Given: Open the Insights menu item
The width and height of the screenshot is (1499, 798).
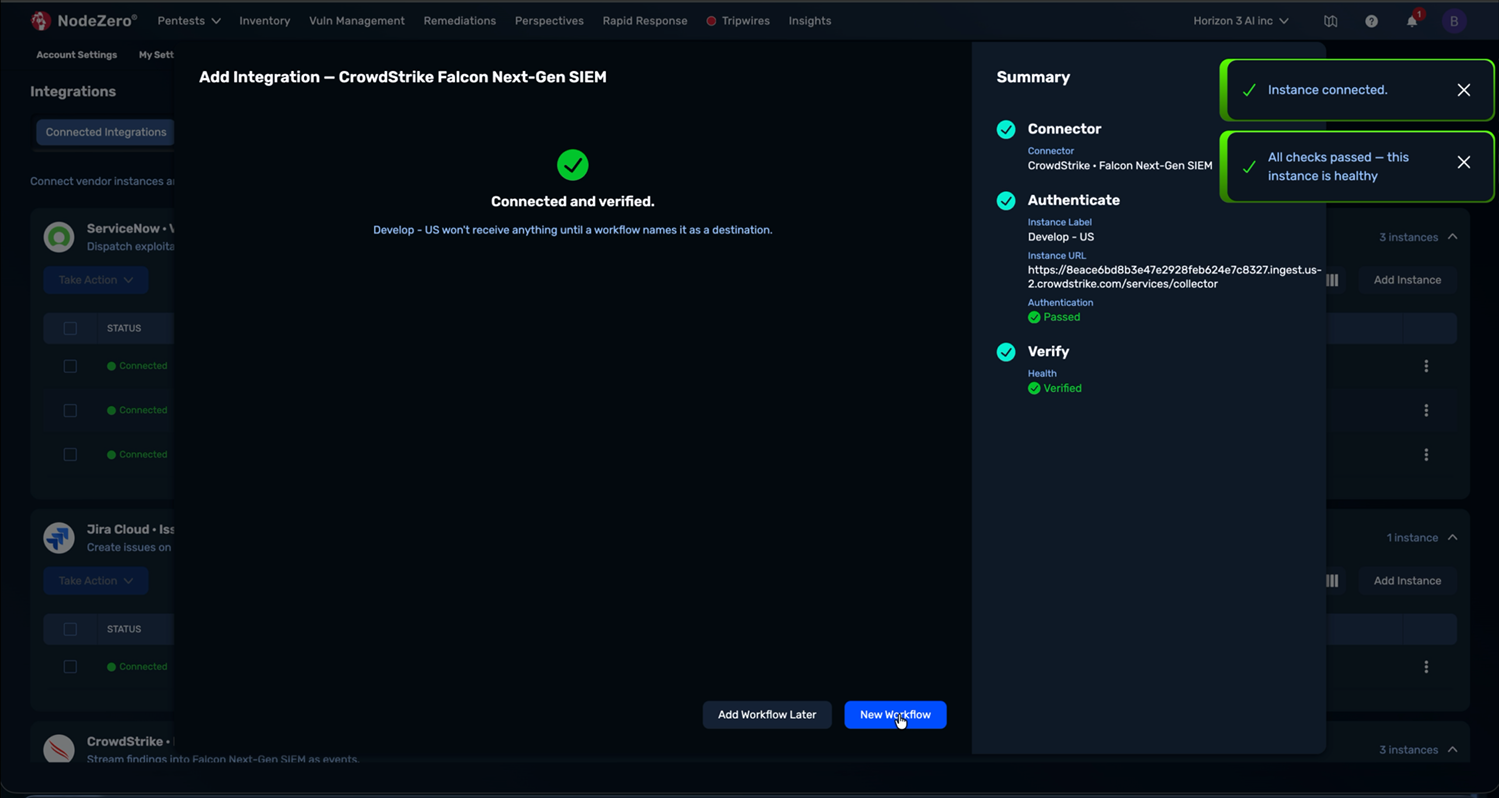Looking at the screenshot, I should click(x=810, y=21).
